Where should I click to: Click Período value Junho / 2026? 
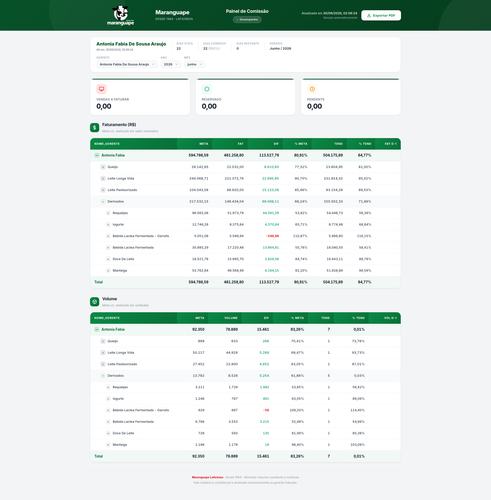[280, 49]
